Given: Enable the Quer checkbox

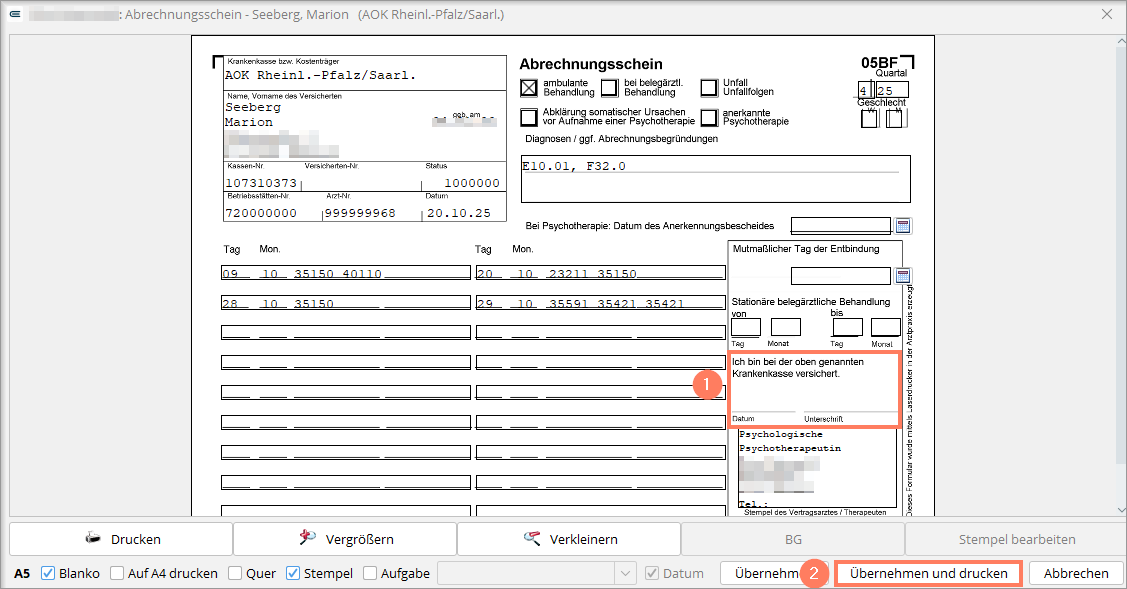Looking at the screenshot, I should point(235,573).
